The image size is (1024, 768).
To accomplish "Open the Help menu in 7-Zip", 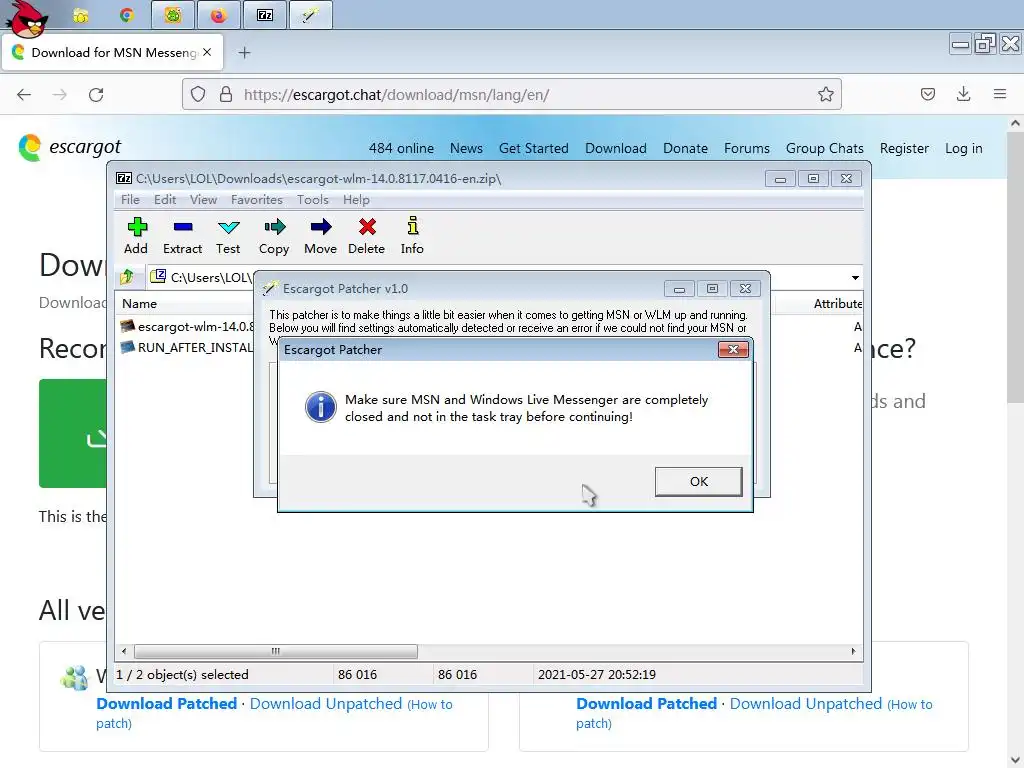I will [x=356, y=200].
